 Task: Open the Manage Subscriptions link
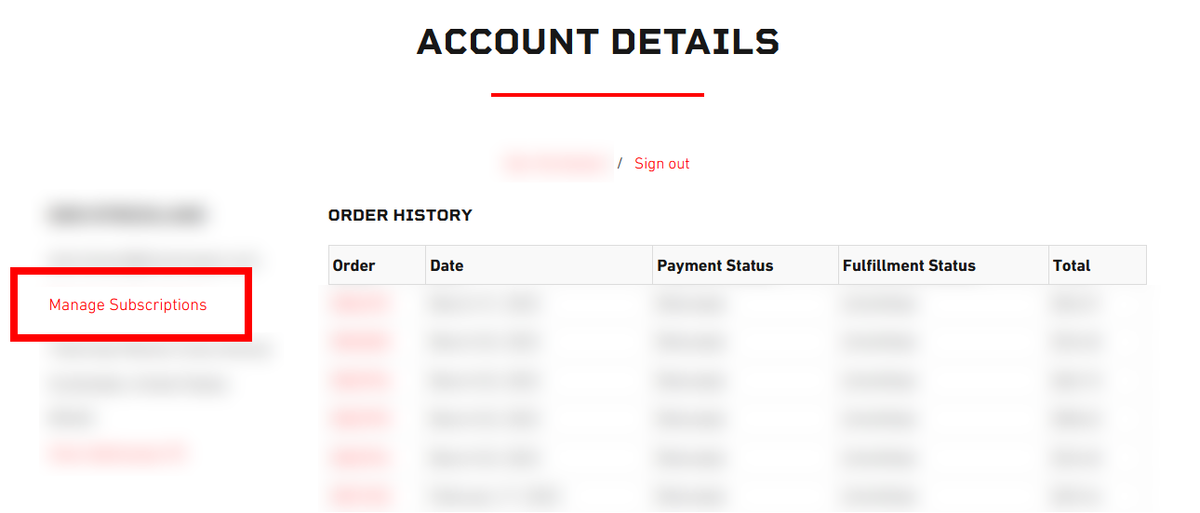click(128, 305)
